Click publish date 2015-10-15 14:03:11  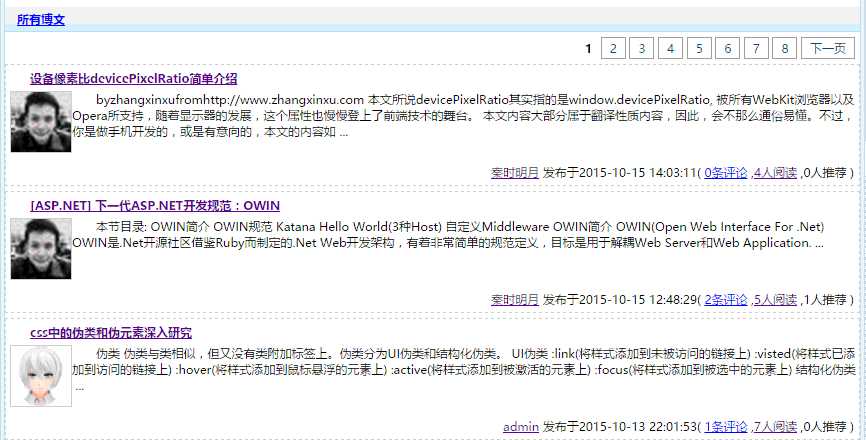[637, 172]
